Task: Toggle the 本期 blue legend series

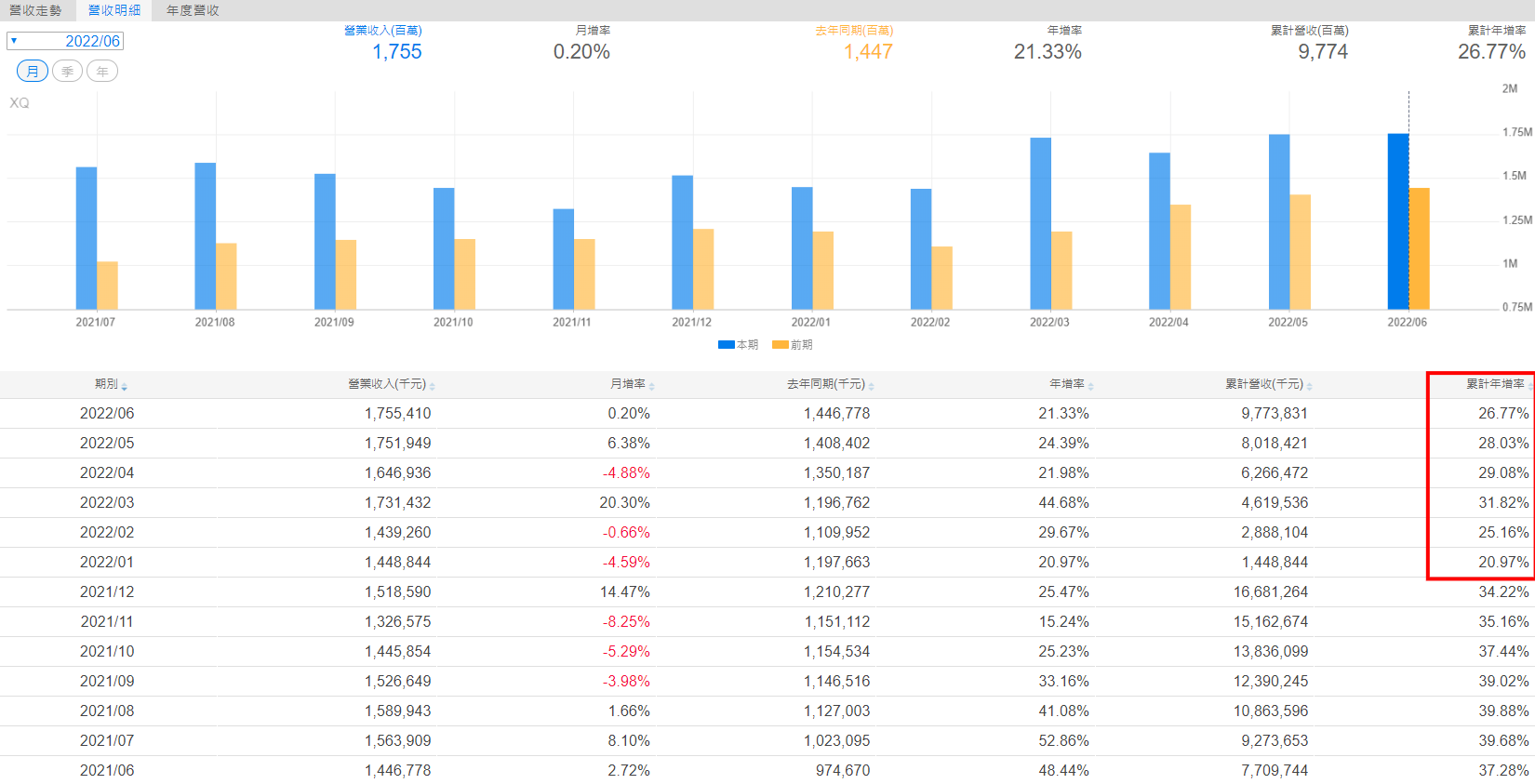Action: click(x=738, y=345)
